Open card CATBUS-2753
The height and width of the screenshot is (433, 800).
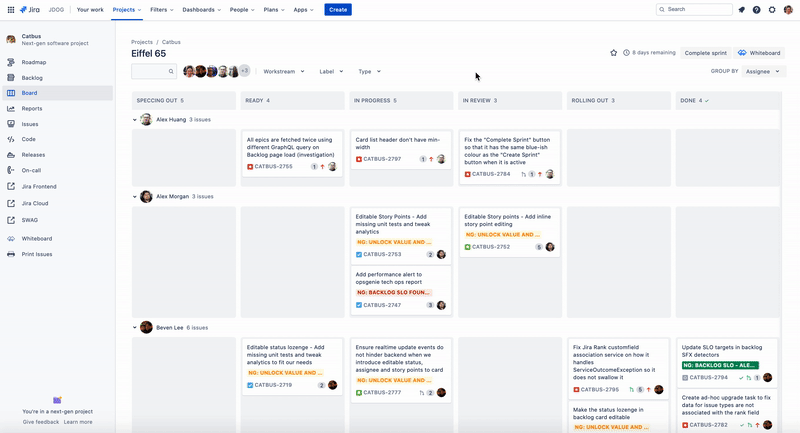(x=401, y=235)
